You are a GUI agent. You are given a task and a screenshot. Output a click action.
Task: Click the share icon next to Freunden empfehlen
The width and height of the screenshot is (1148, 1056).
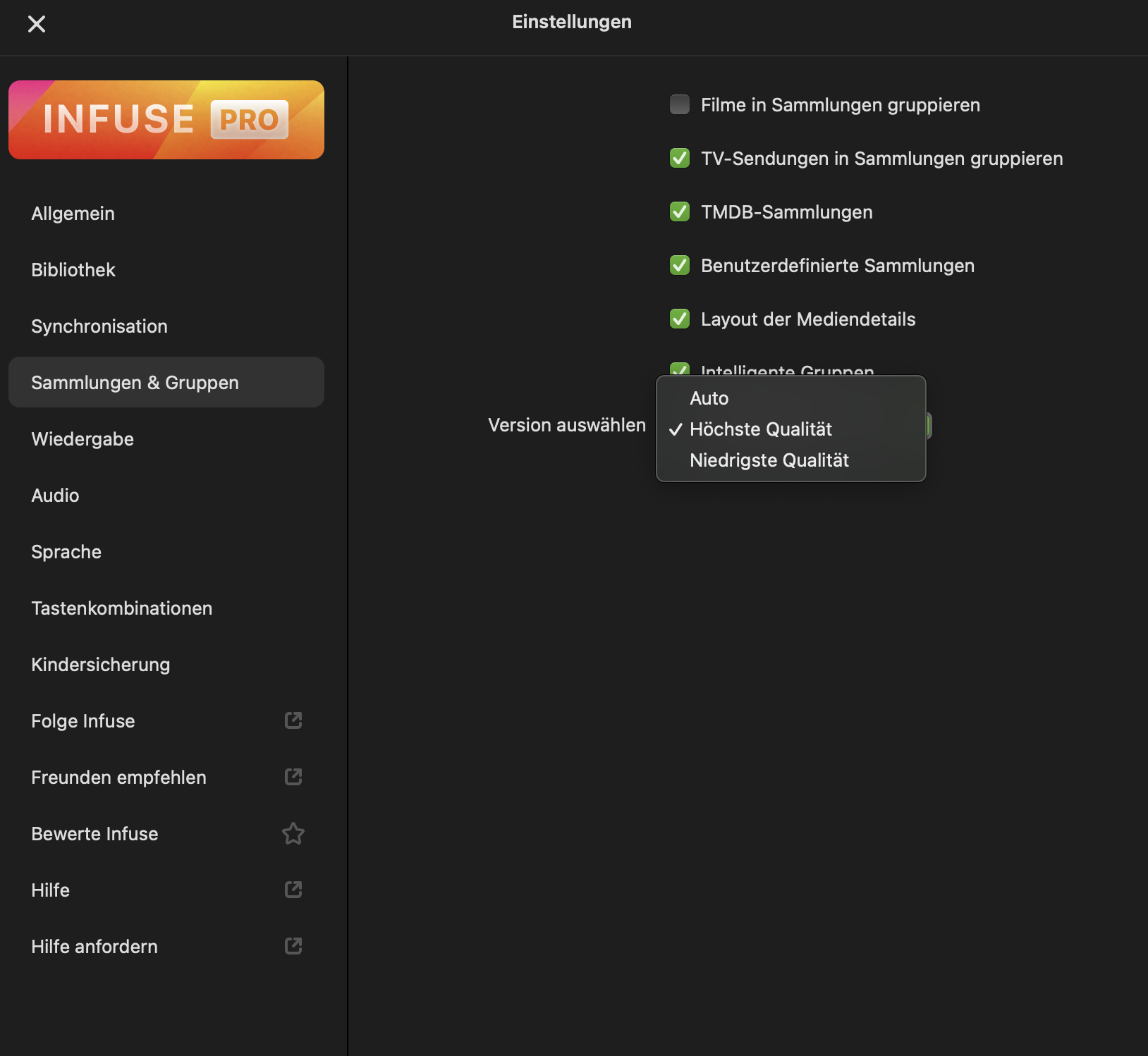pos(293,777)
